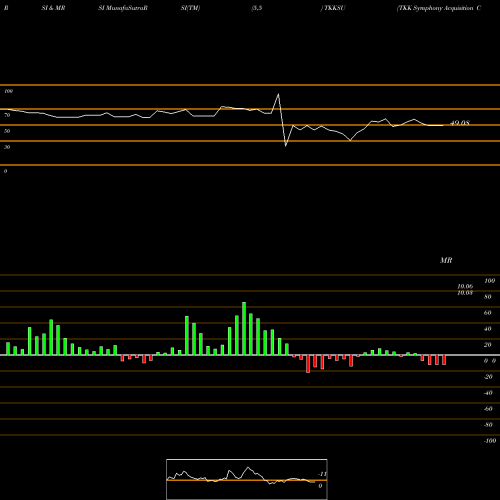Click the TKK Symphony Acquisition header text
The image size is (500, 500).
(439, 8)
